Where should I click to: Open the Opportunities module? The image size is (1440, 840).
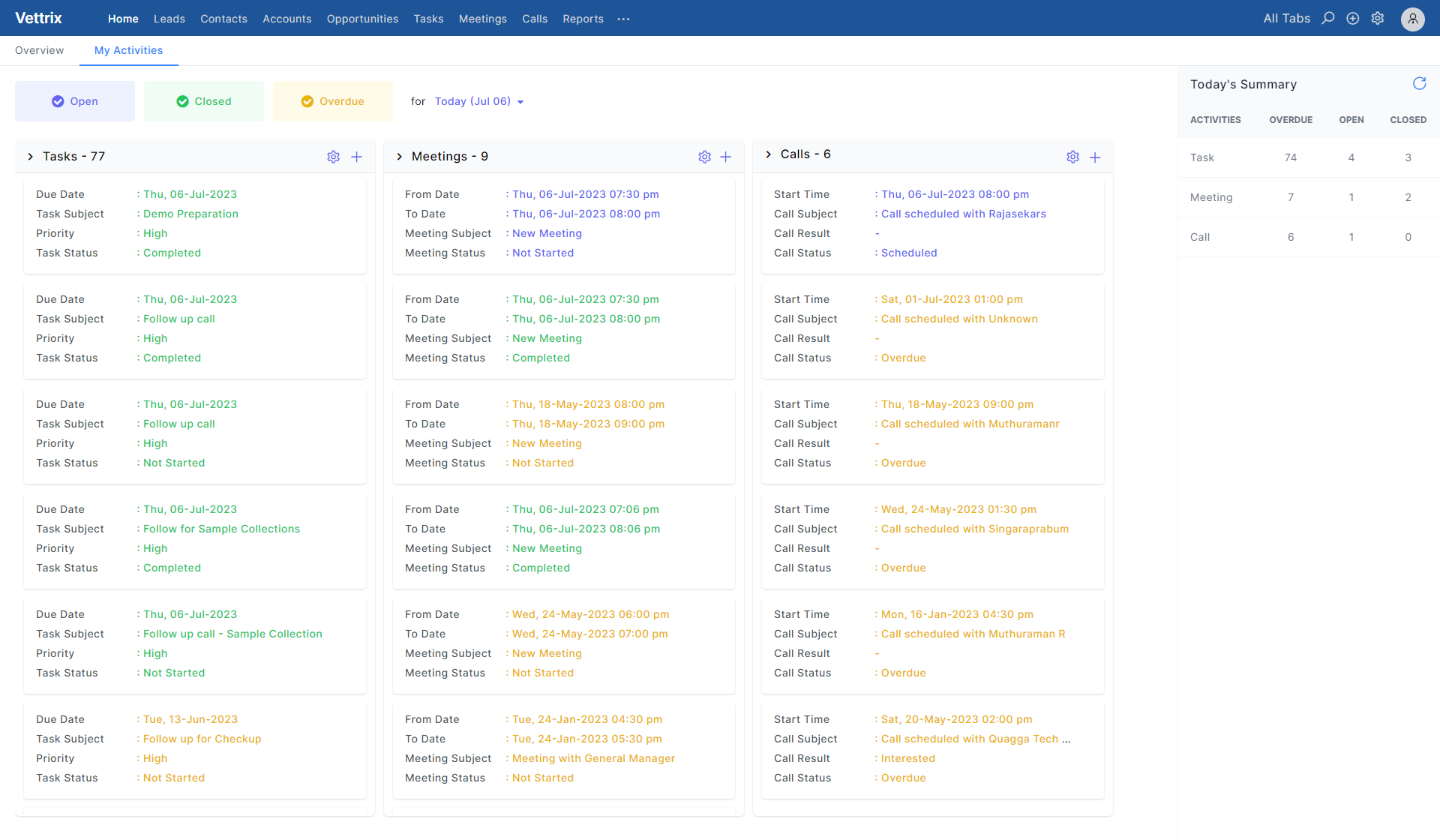point(362,19)
